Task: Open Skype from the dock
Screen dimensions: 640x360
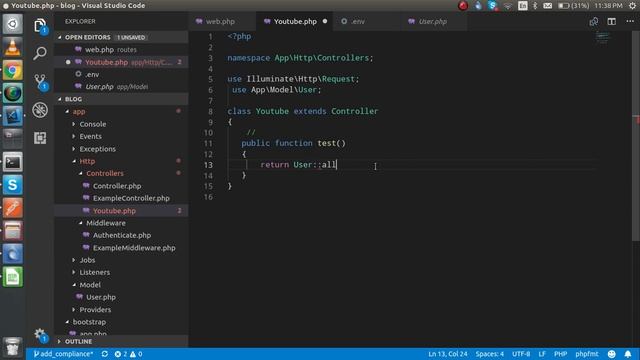Action: click(x=13, y=185)
